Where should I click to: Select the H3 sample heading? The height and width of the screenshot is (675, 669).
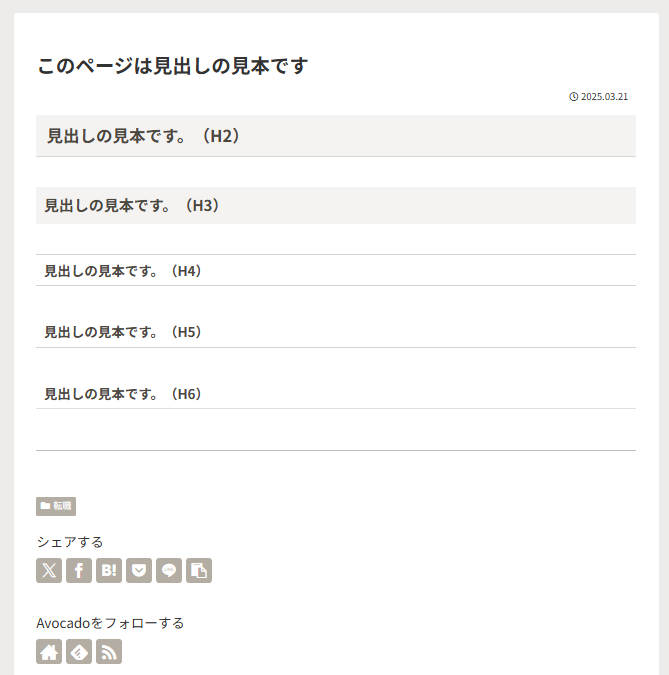132,205
